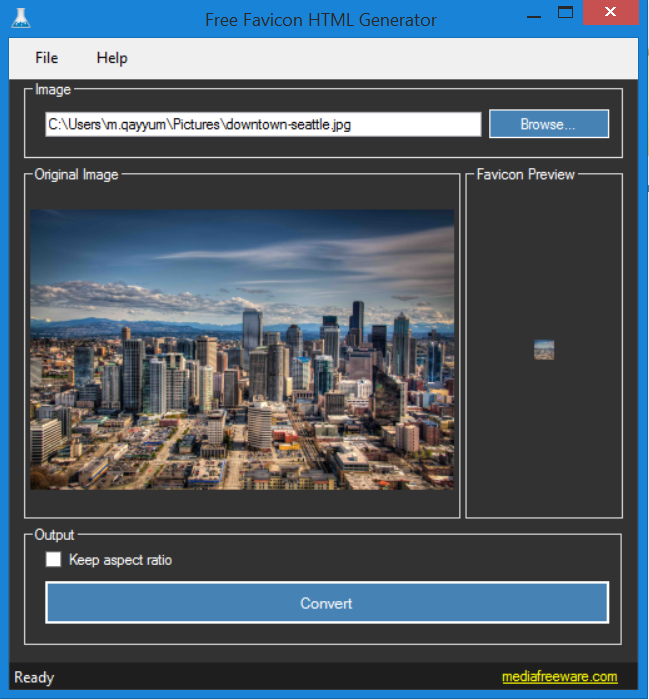Click the Keep aspect ratio label text

tap(120, 560)
